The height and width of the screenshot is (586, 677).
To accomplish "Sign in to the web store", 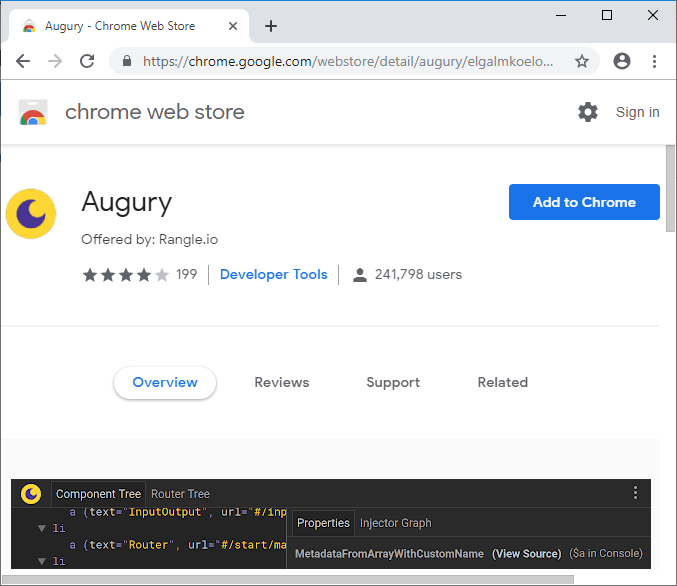I will [637, 112].
